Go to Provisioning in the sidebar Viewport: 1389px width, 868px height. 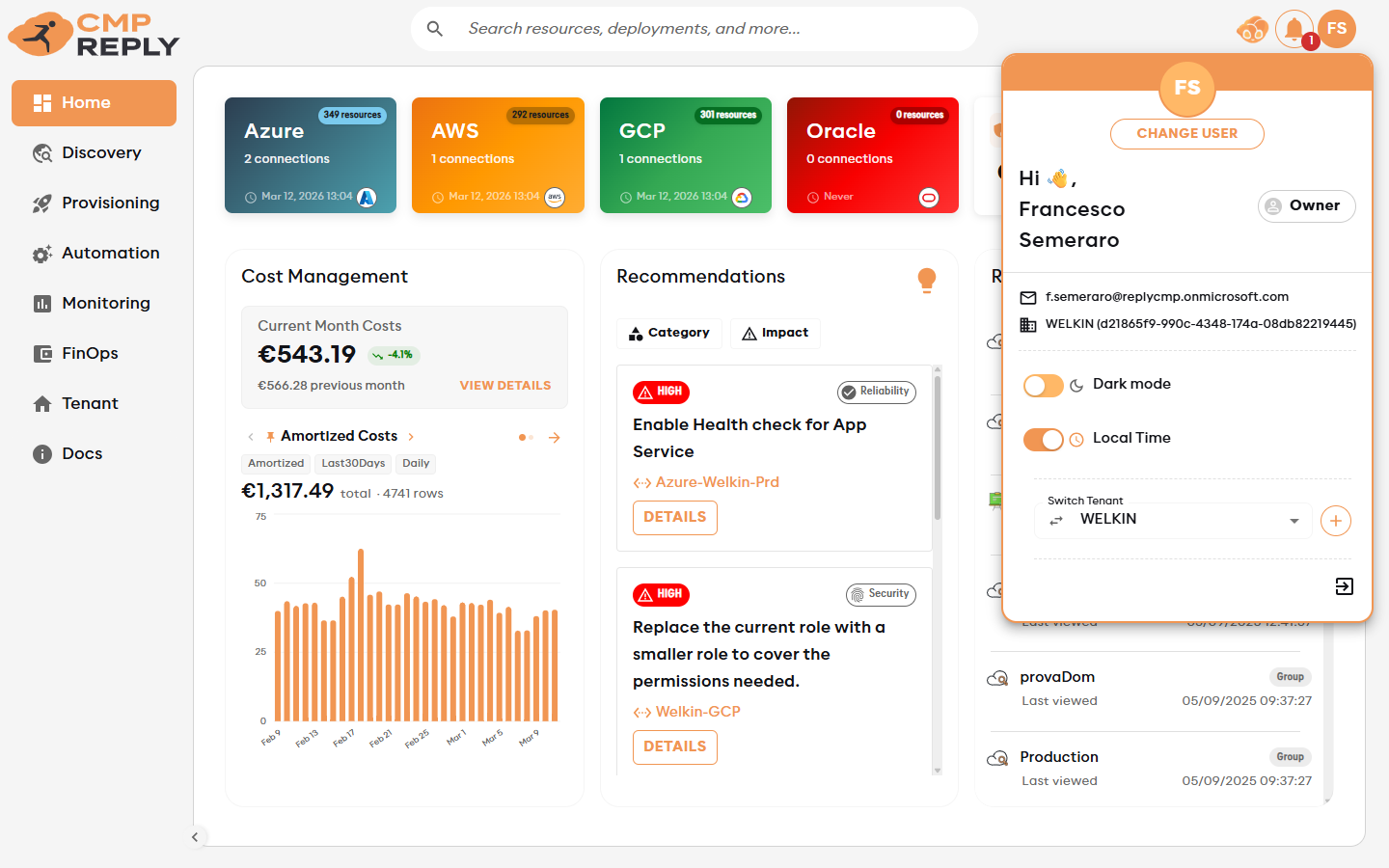[x=110, y=203]
